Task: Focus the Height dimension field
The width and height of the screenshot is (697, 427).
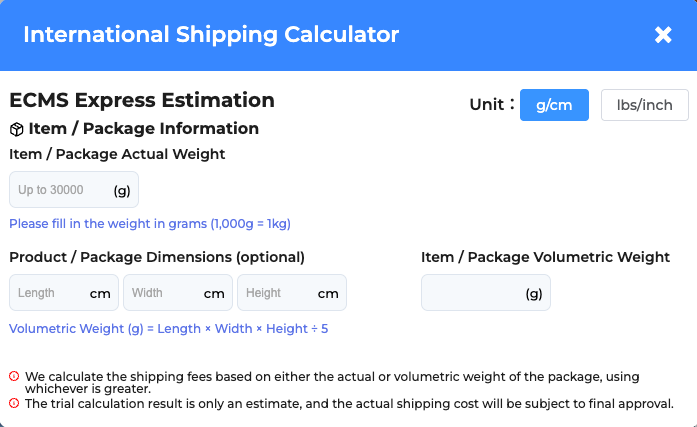Action: tap(276, 293)
